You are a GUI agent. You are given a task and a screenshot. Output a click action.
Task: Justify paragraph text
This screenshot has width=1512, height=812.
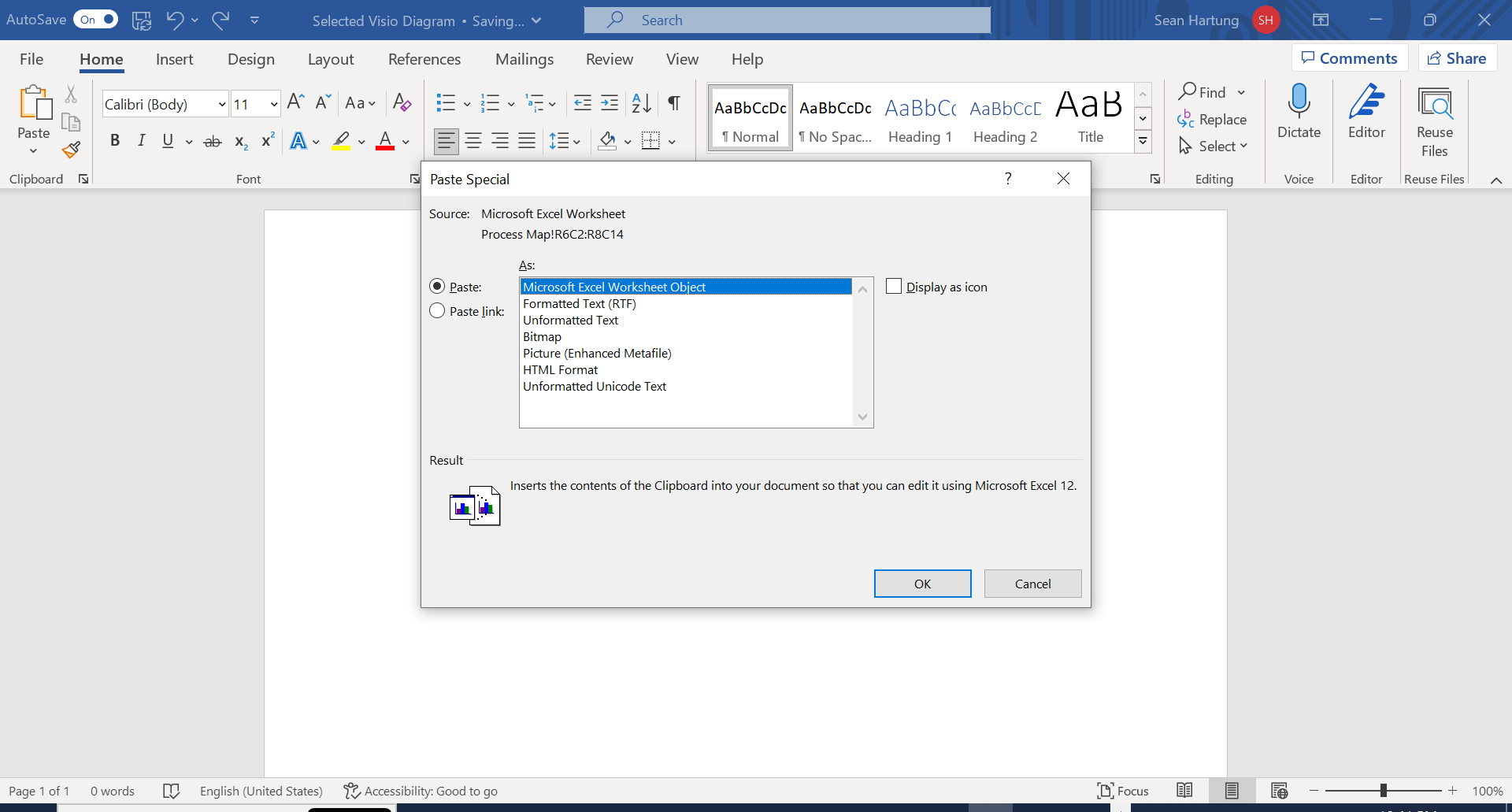click(x=527, y=141)
